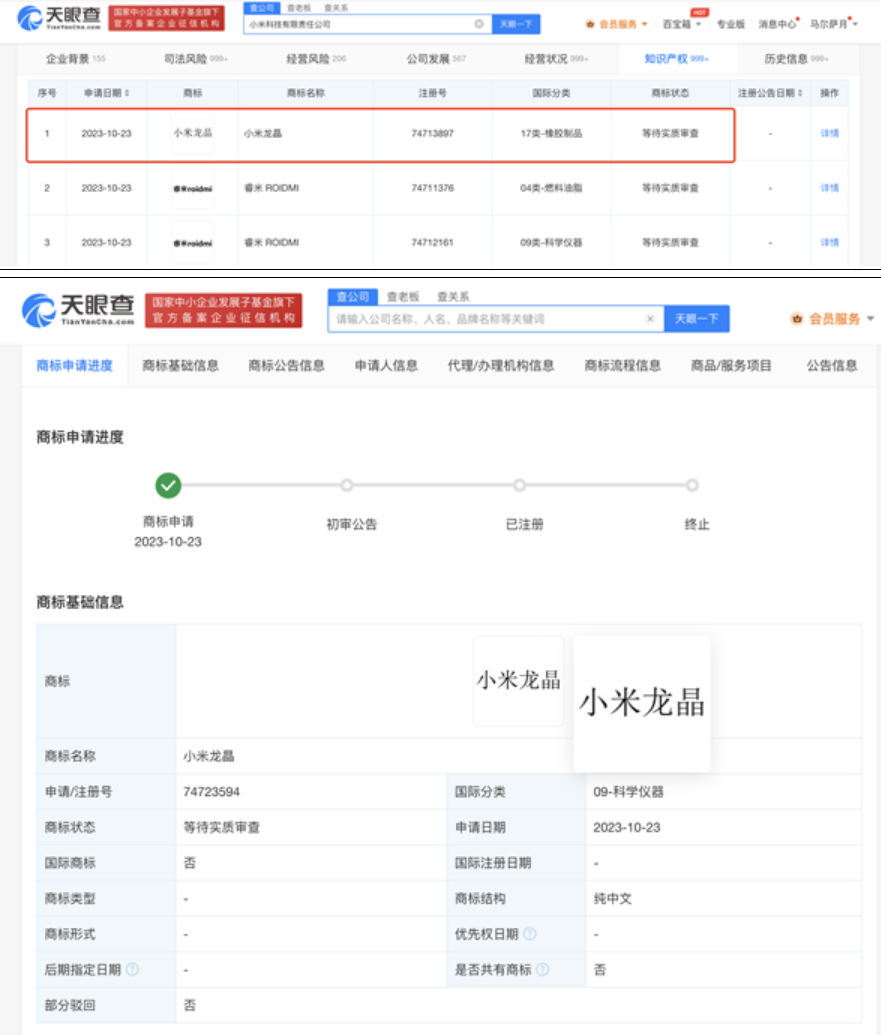Select the 查公司 tab in lower search bar
Image resolution: width=881 pixels, height=1035 pixels.
pyautogui.click(x=353, y=297)
